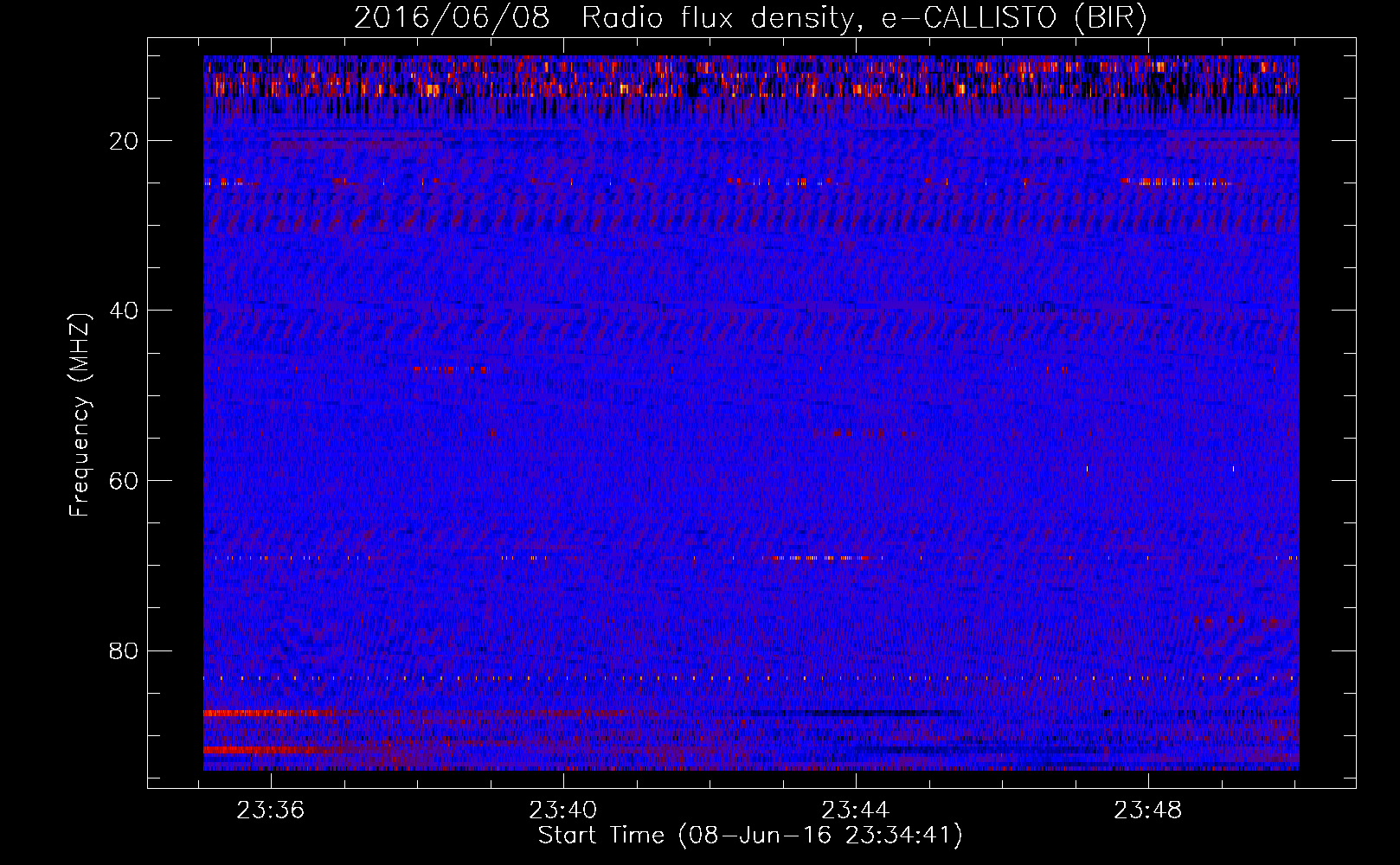Screen dimensions: 1400x865
Task: Click the 80 MHz frequency tick label
Action: point(125,650)
